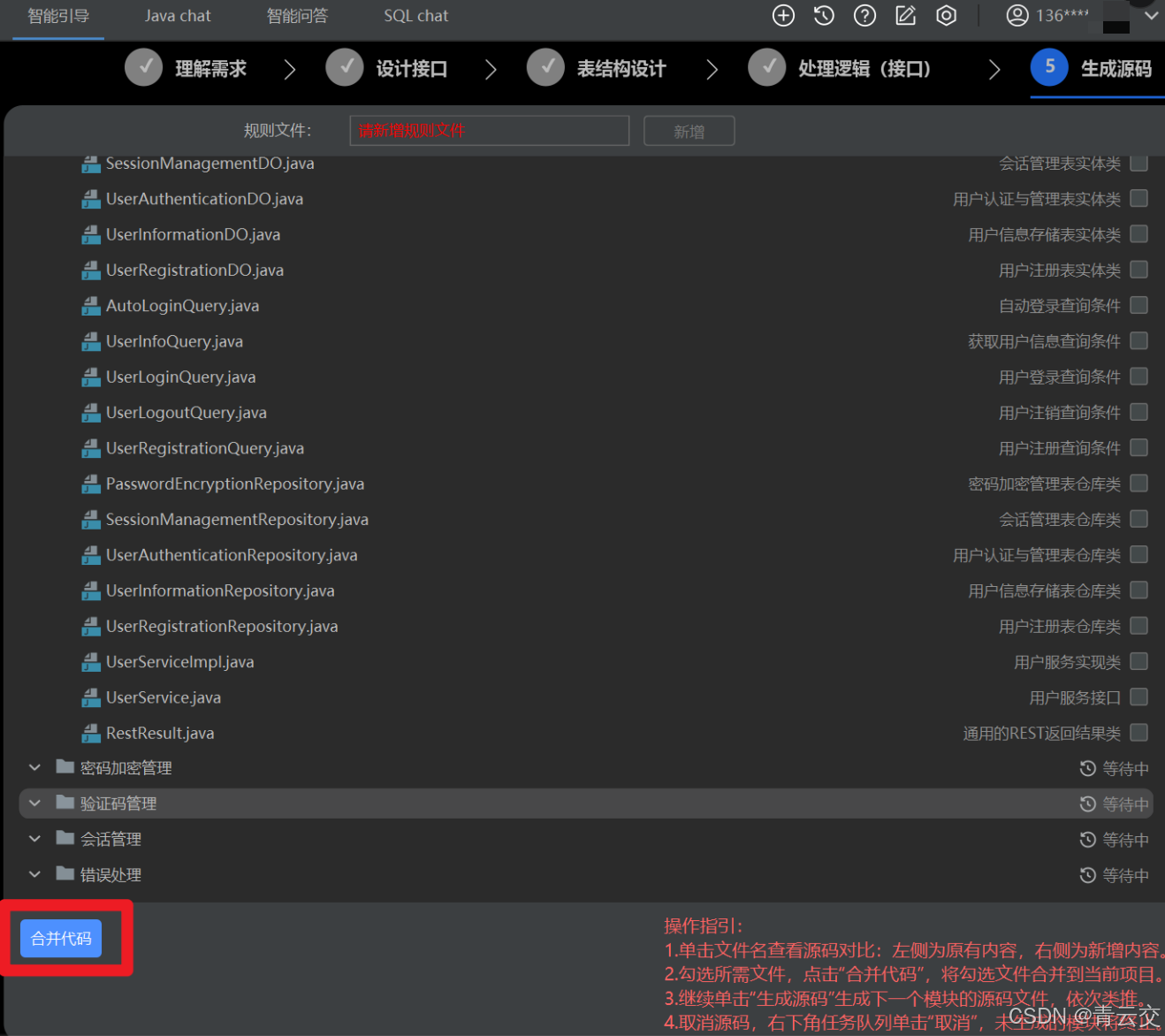Click the RestResult.java file icon
Screen dimensions: 1165x1036
click(91, 733)
